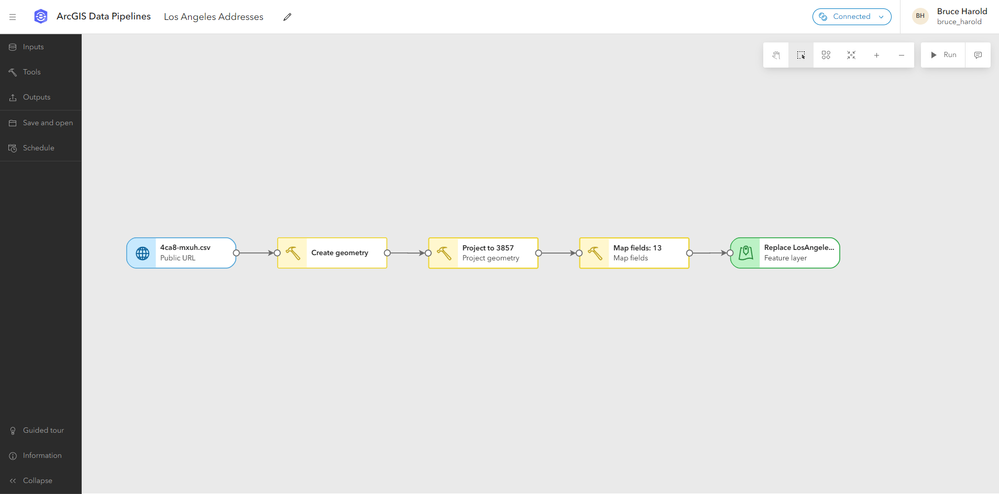Click hammer icon on Map fields node
Screen dimensions: 999x494
tap(594, 253)
